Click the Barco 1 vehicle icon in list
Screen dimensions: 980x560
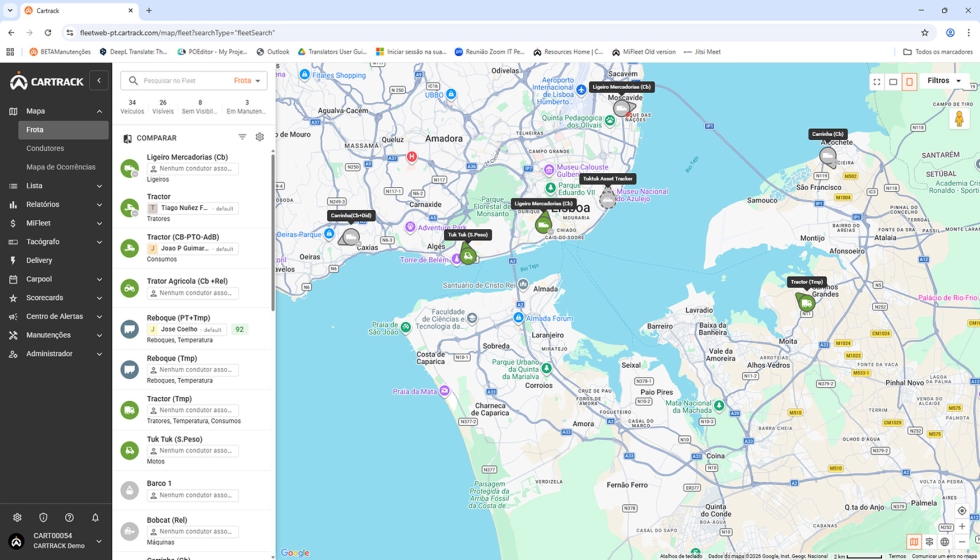129,491
